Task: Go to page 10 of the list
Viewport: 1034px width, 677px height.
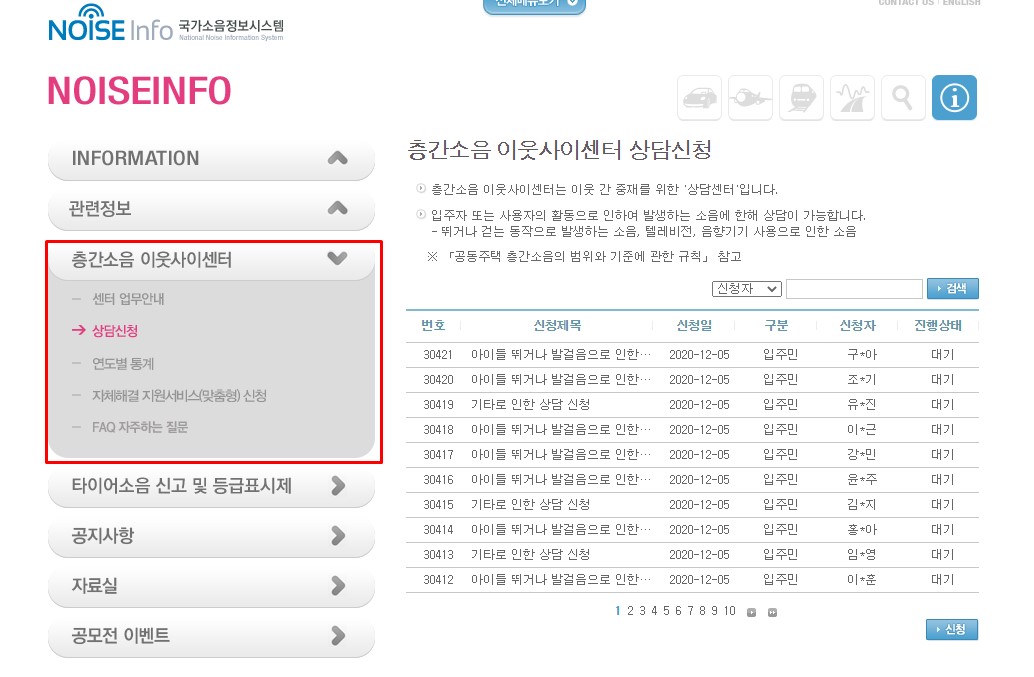Action: pyautogui.click(x=729, y=612)
